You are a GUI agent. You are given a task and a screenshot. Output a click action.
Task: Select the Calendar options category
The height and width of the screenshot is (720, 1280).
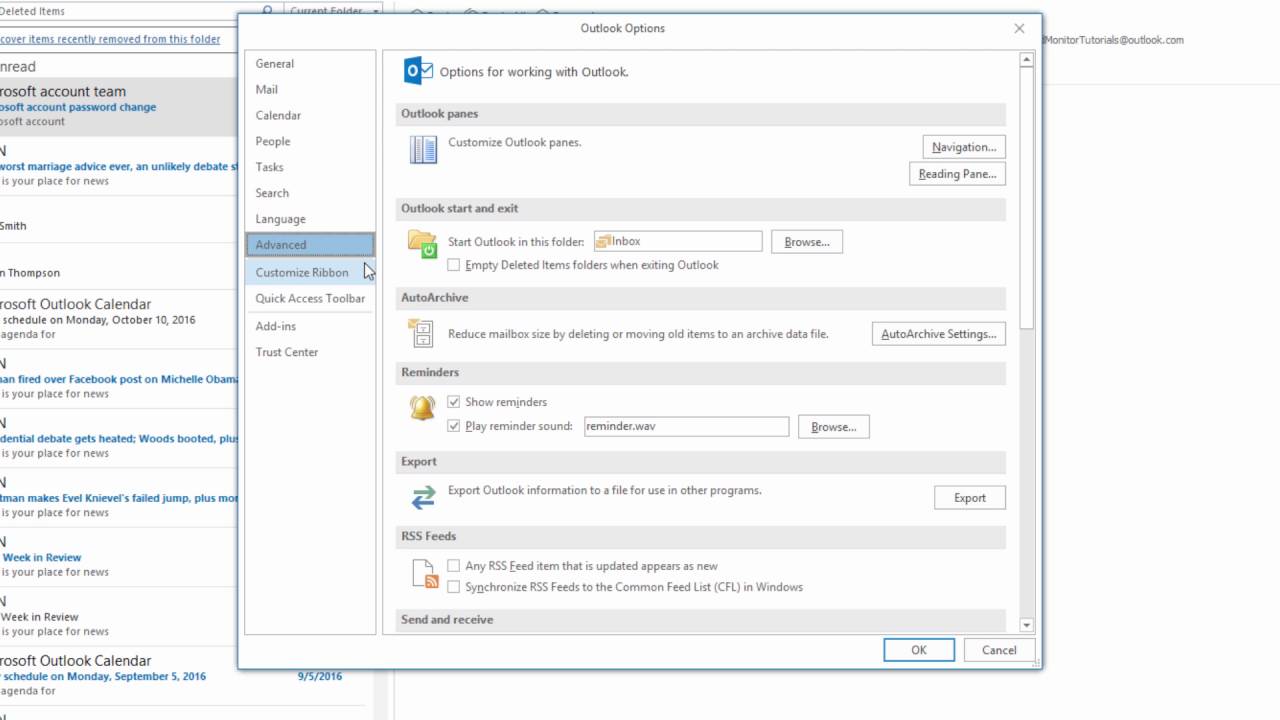(310, 115)
